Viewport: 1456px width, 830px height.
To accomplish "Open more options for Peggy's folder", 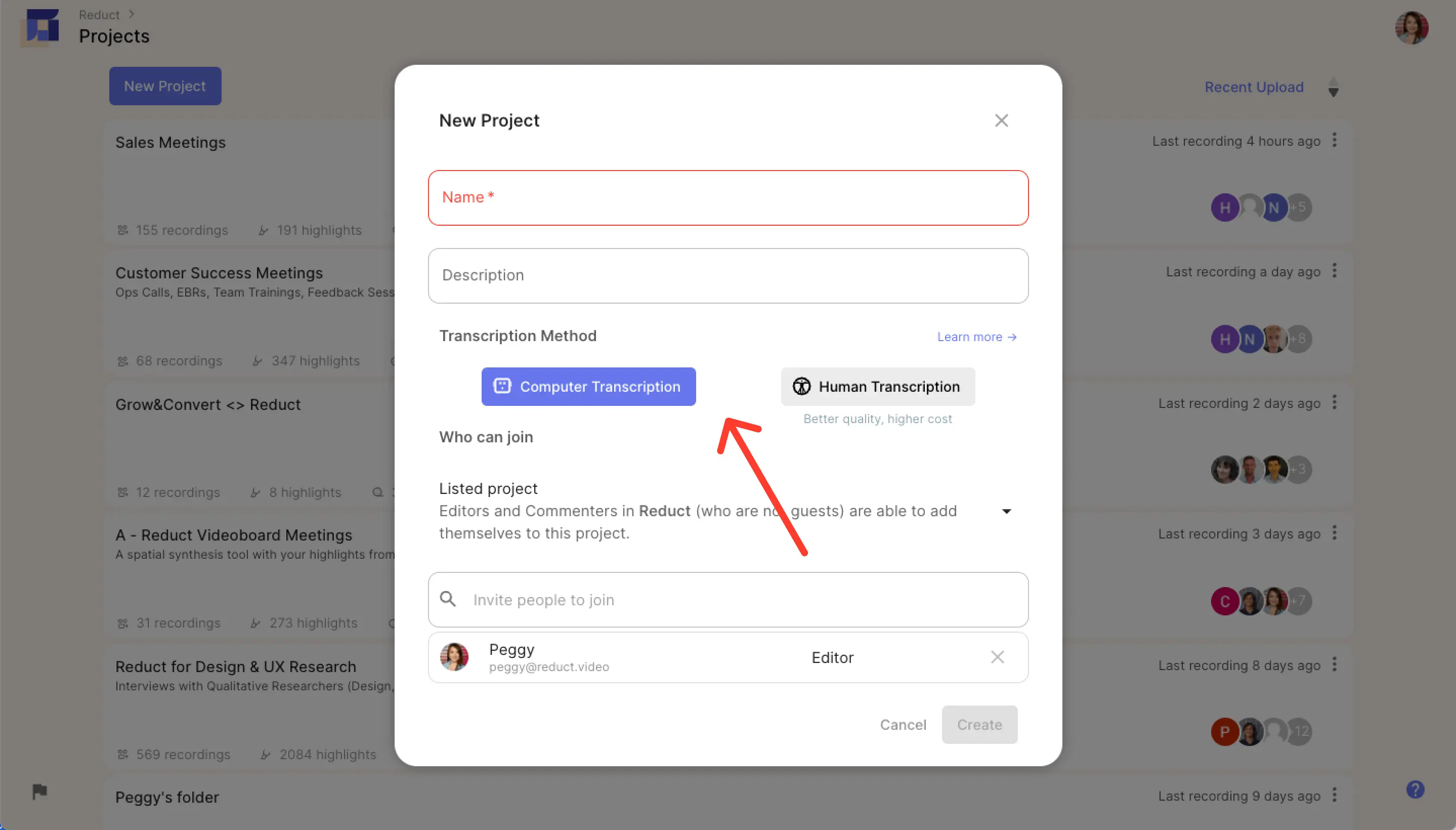I will pos(1334,795).
